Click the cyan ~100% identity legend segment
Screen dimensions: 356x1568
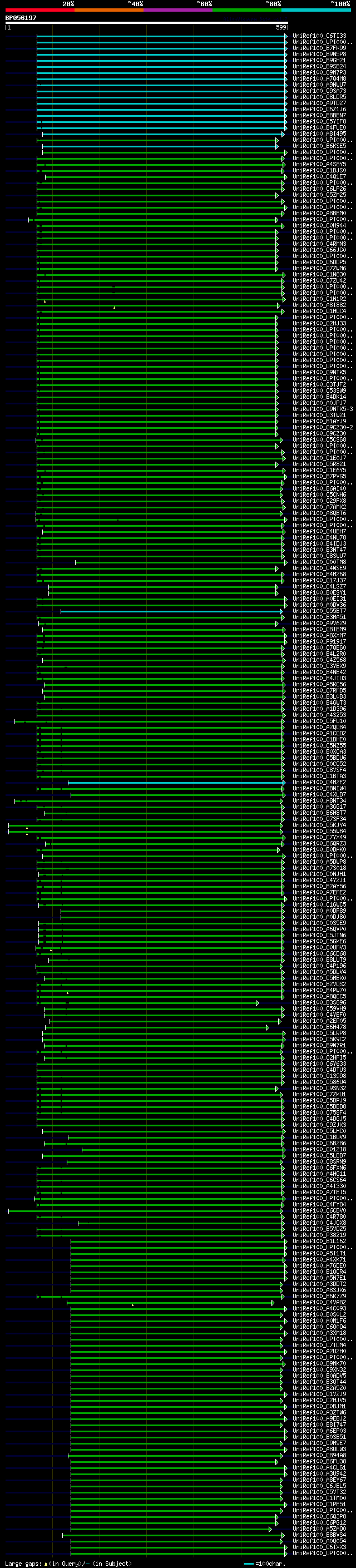[x=316, y=10]
